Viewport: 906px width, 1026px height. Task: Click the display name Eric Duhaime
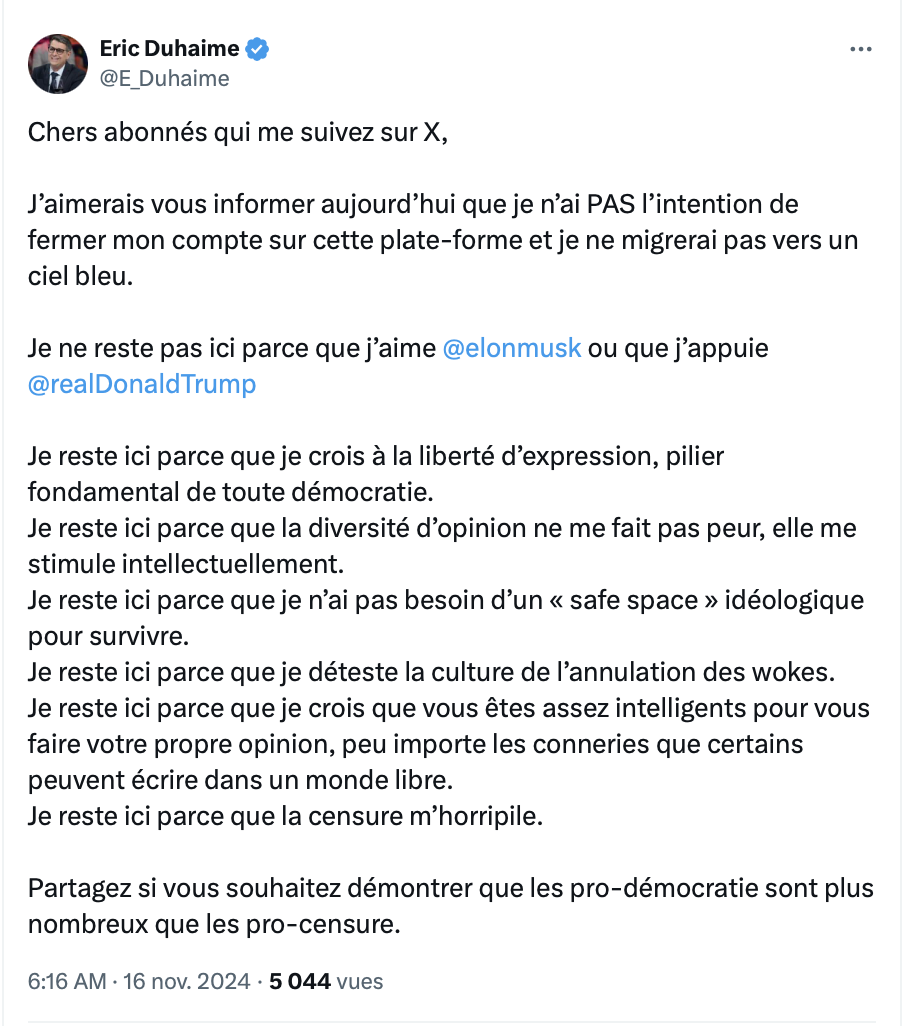coord(169,48)
